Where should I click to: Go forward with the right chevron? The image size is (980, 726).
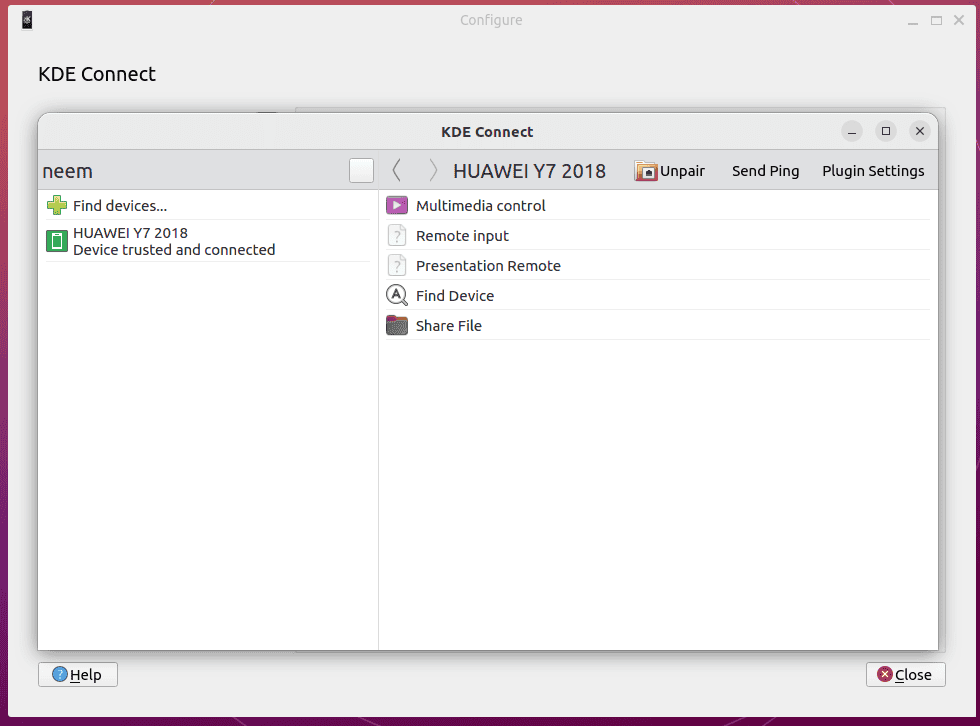pos(432,170)
